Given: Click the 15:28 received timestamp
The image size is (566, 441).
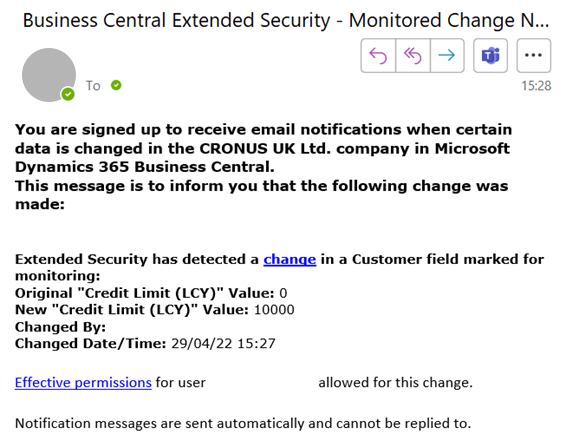Looking at the screenshot, I should tap(536, 86).
